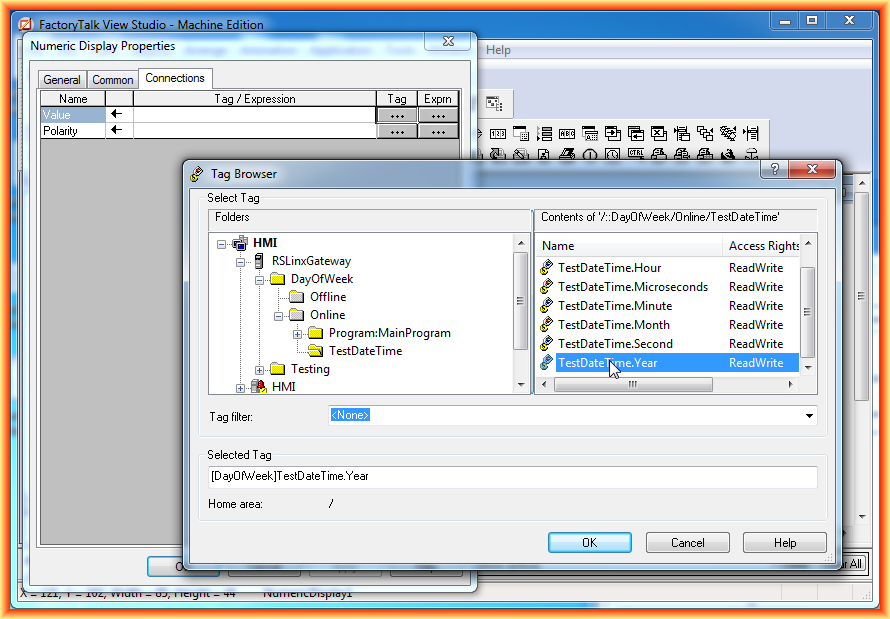Click the RSLinxGateway device icon
Image resolution: width=890 pixels, height=619 pixels.
click(259, 261)
